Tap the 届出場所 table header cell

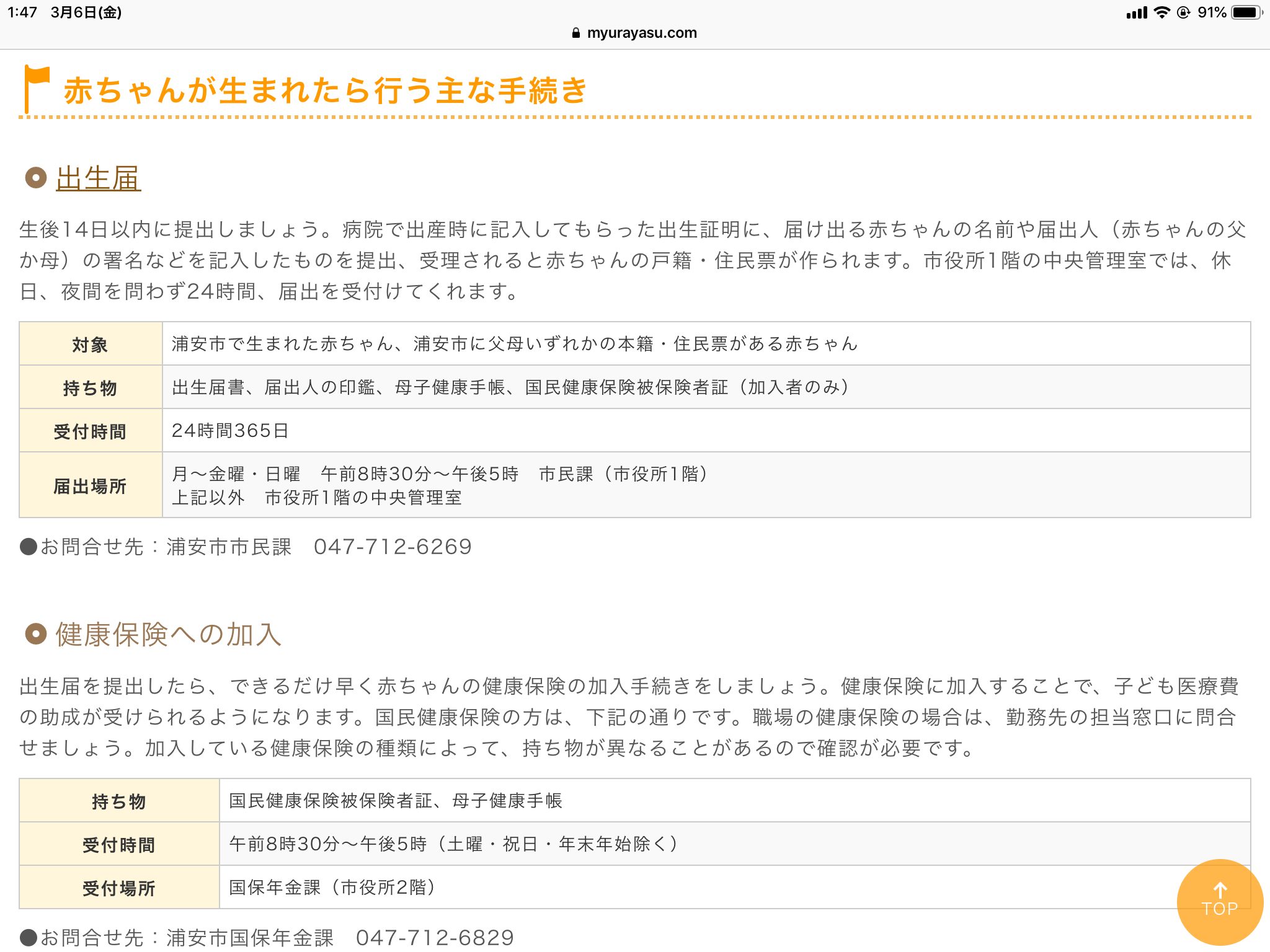pos(91,486)
